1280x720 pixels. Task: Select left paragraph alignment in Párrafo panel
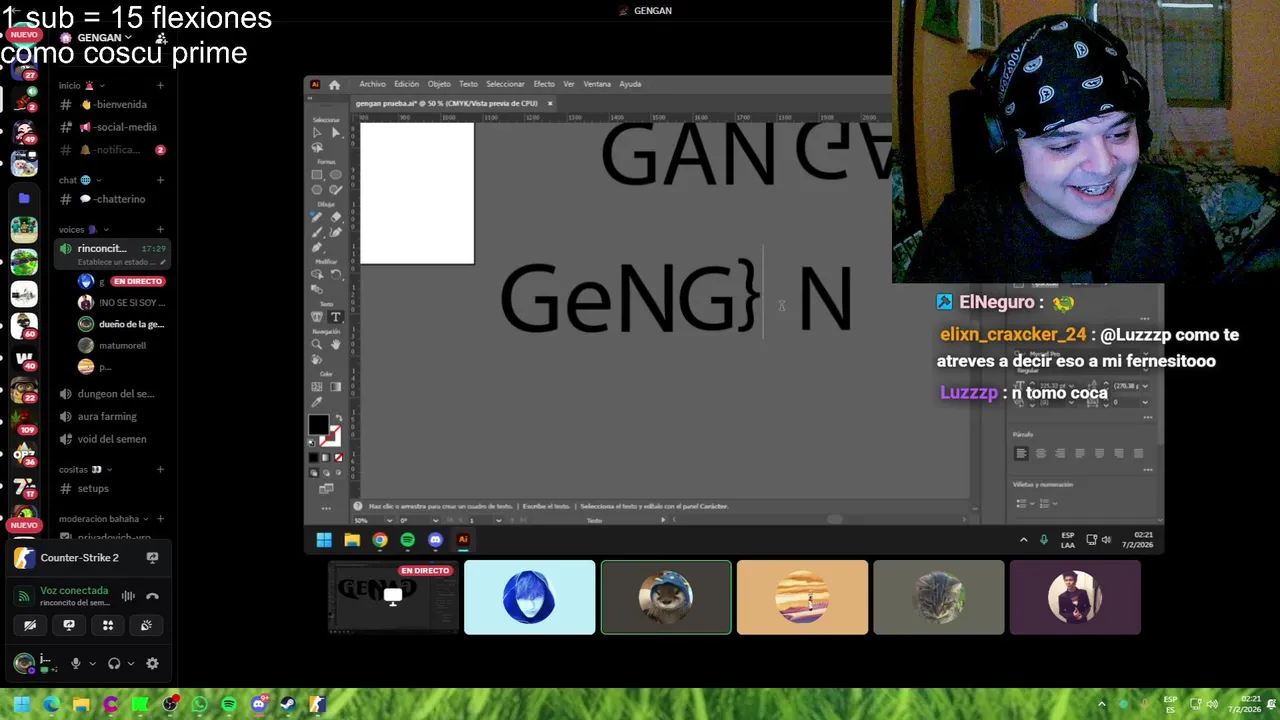click(1021, 453)
